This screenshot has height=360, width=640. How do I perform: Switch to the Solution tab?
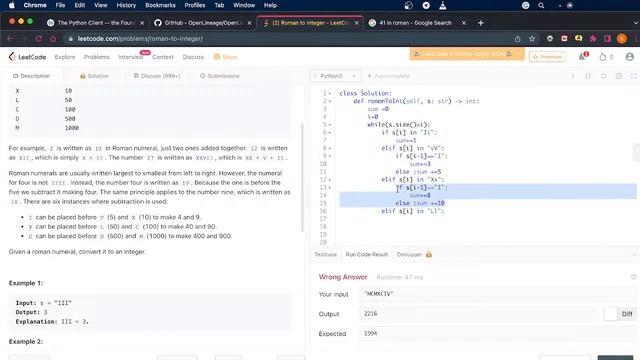pos(94,76)
